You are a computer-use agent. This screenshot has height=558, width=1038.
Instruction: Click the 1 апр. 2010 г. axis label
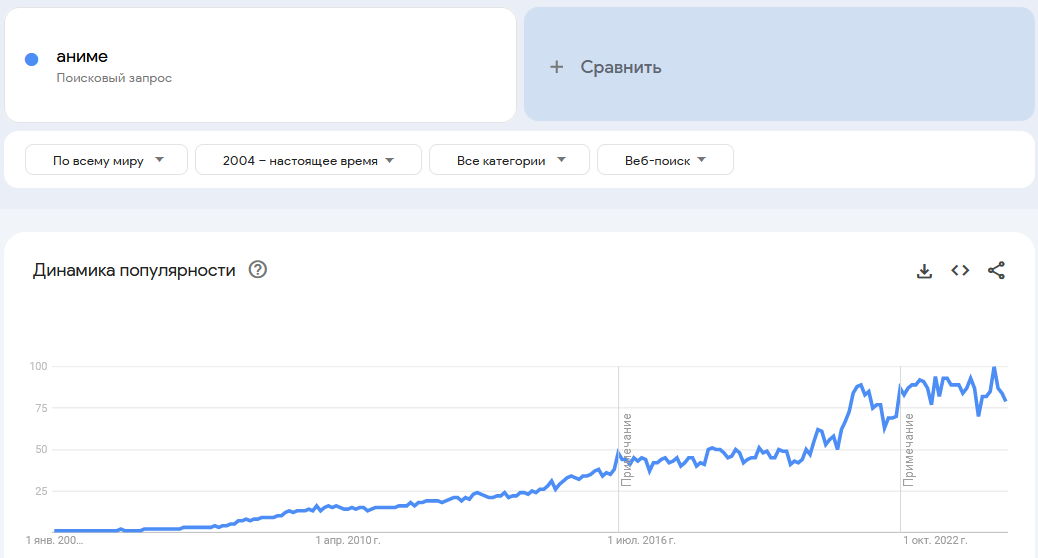[x=348, y=541]
